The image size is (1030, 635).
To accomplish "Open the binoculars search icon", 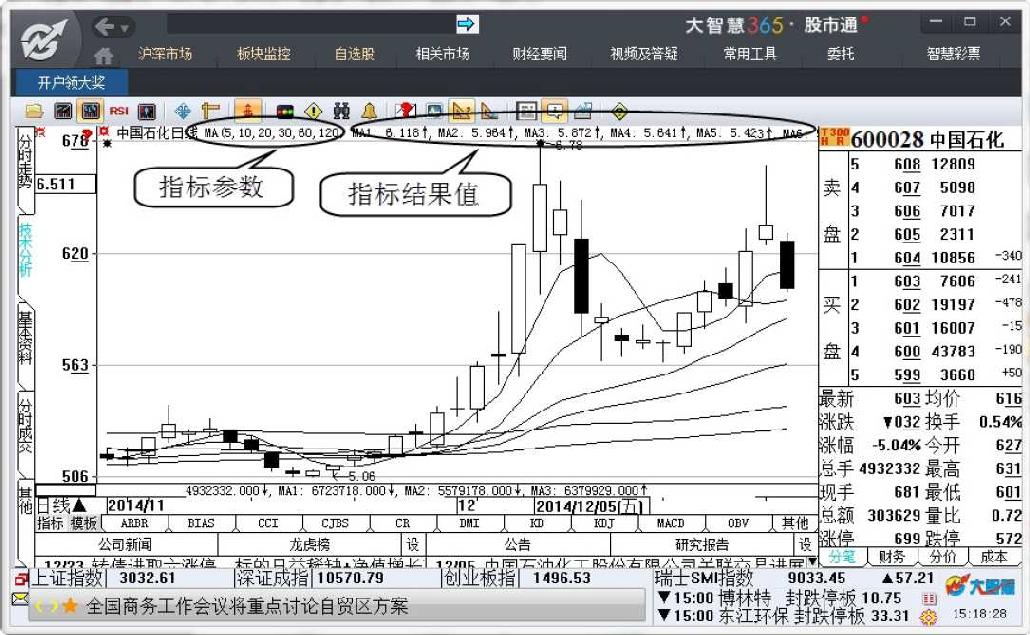I will (x=341, y=111).
